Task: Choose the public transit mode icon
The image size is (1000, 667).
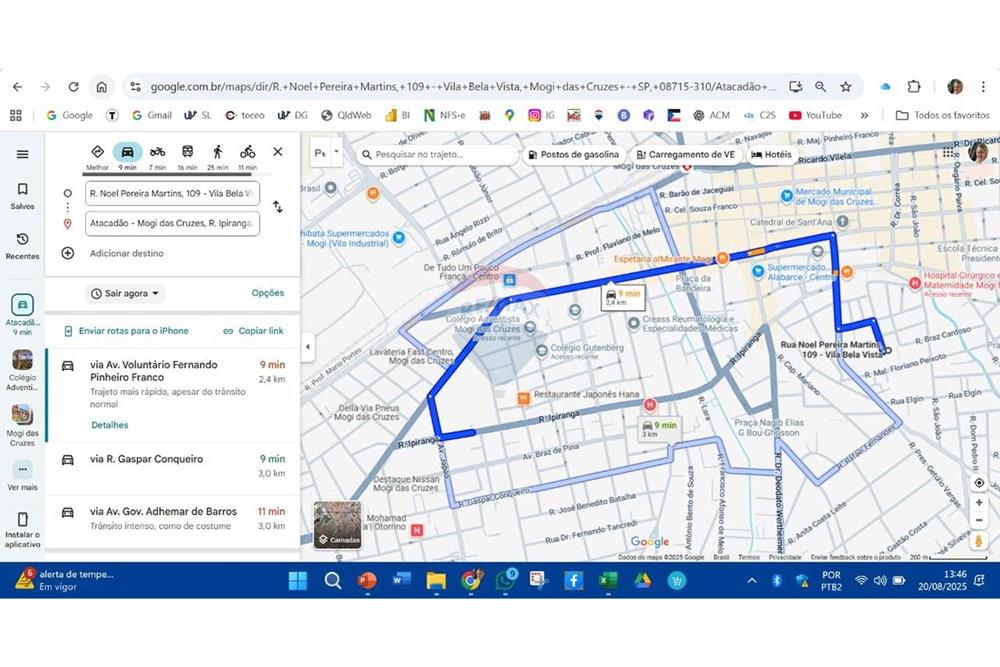Action: coord(187,153)
